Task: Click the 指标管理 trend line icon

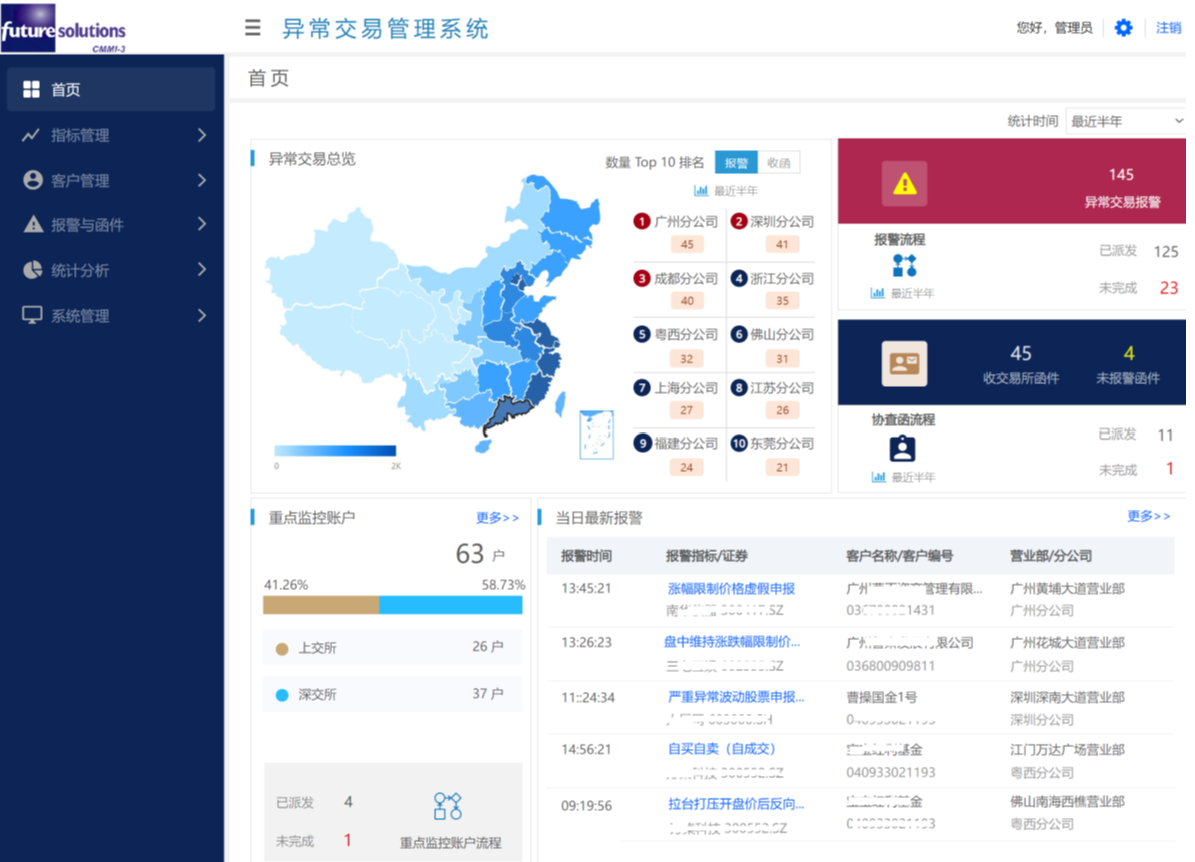Action: [x=31, y=135]
